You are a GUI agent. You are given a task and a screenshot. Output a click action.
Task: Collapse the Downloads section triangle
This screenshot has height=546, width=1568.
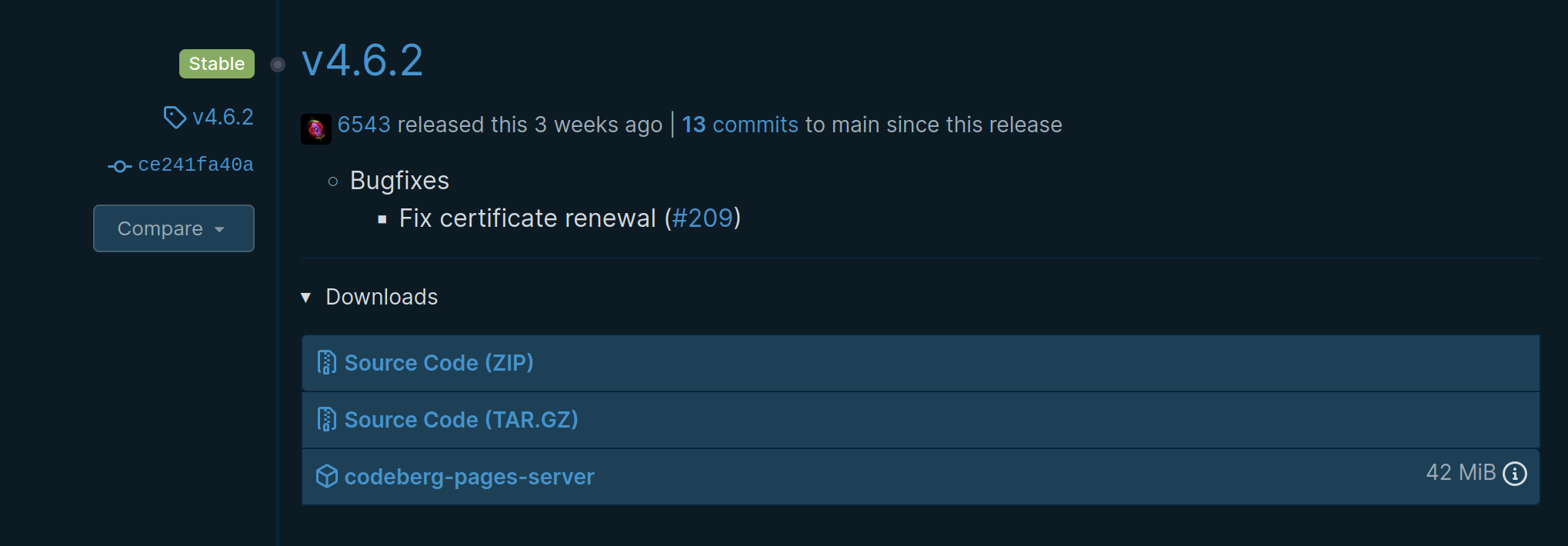pyautogui.click(x=306, y=298)
